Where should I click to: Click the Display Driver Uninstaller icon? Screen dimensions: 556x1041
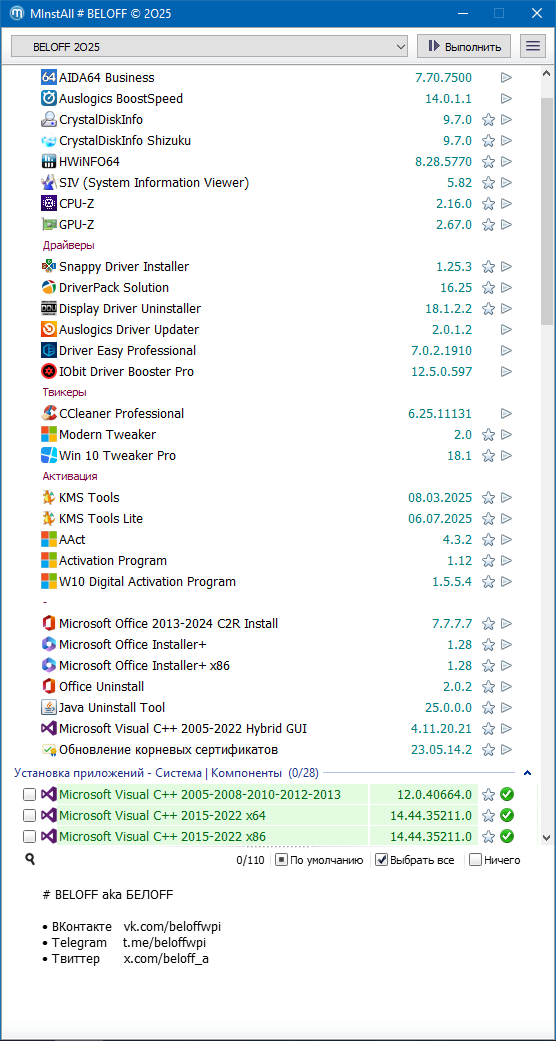click(x=48, y=309)
